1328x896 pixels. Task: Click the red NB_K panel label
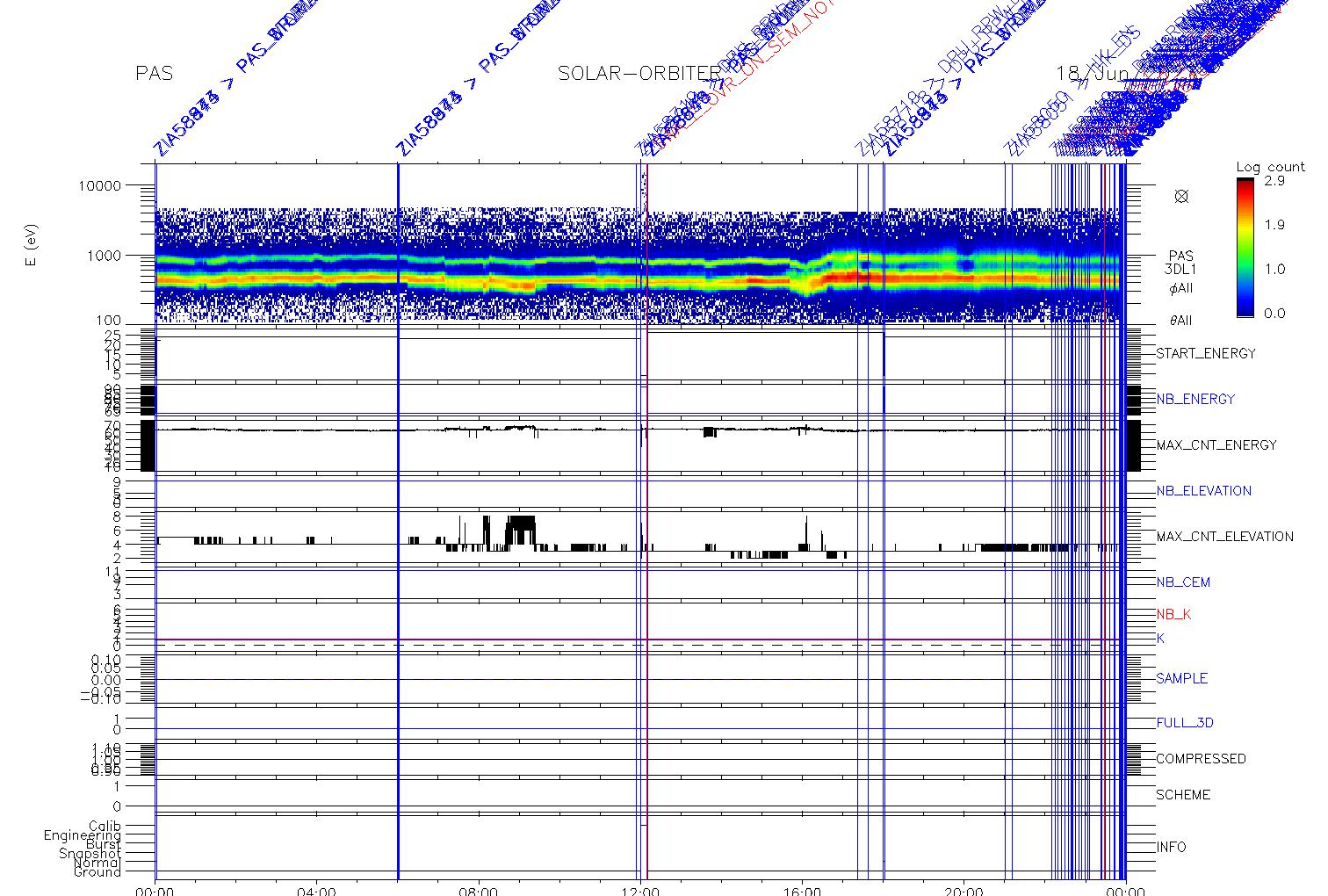click(x=1173, y=614)
